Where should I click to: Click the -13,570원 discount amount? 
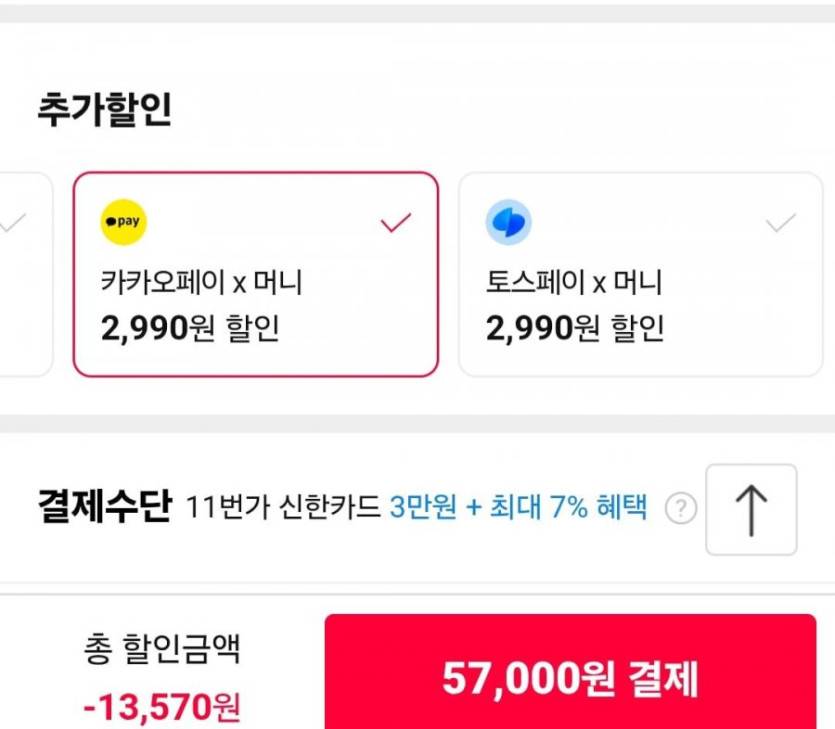coord(161,707)
